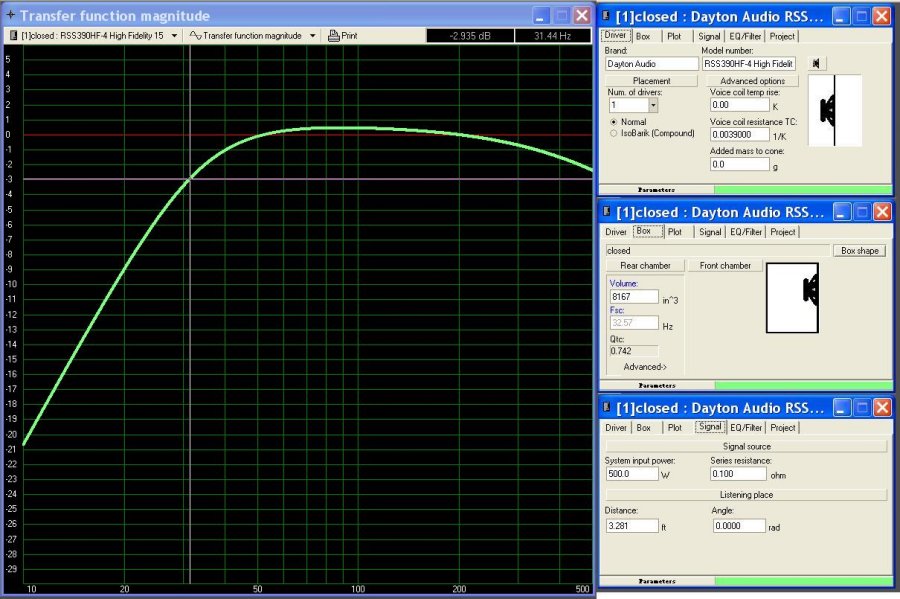Image resolution: width=900 pixels, height=599 pixels.
Task: Click the Brand input field
Action: pyautogui.click(x=651, y=64)
